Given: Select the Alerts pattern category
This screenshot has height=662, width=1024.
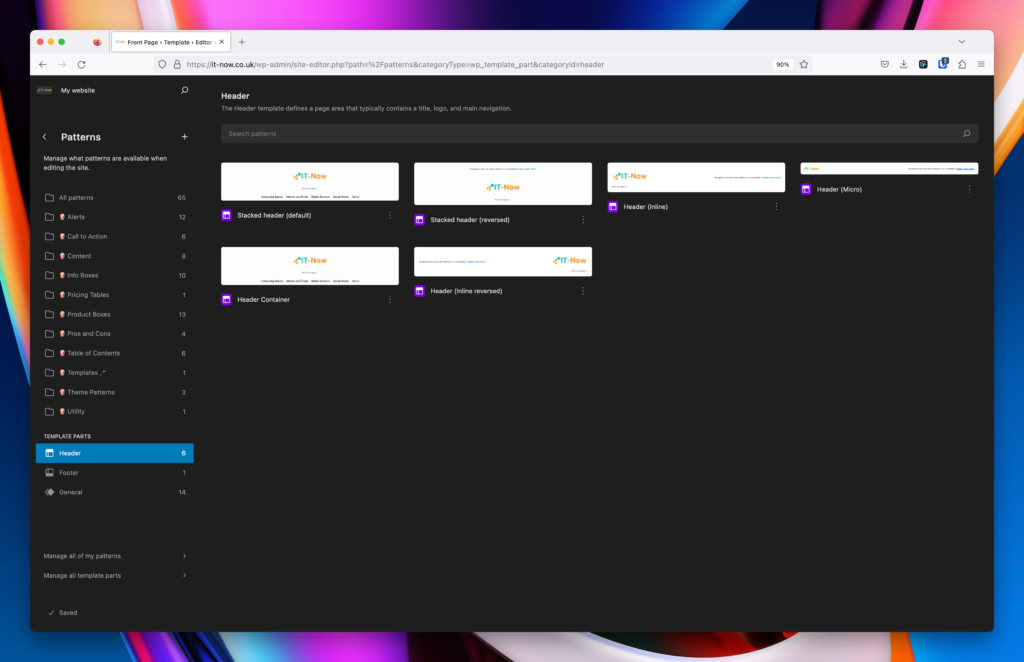Looking at the screenshot, I should pos(115,217).
